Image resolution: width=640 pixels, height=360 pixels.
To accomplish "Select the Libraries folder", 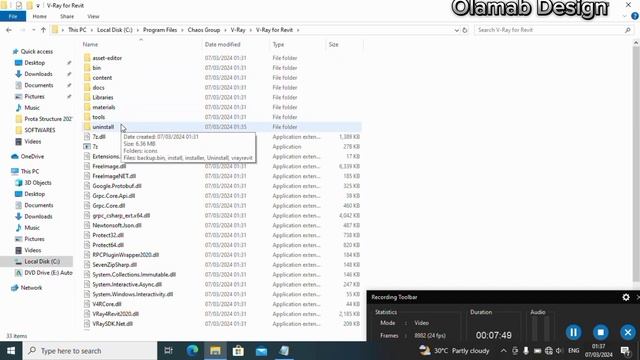I will pyautogui.click(x=102, y=97).
